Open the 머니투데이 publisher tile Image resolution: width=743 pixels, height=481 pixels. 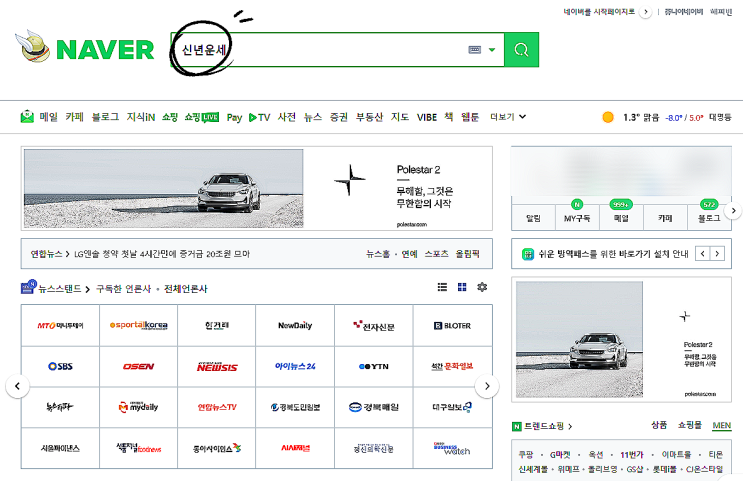tap(60, 326)
